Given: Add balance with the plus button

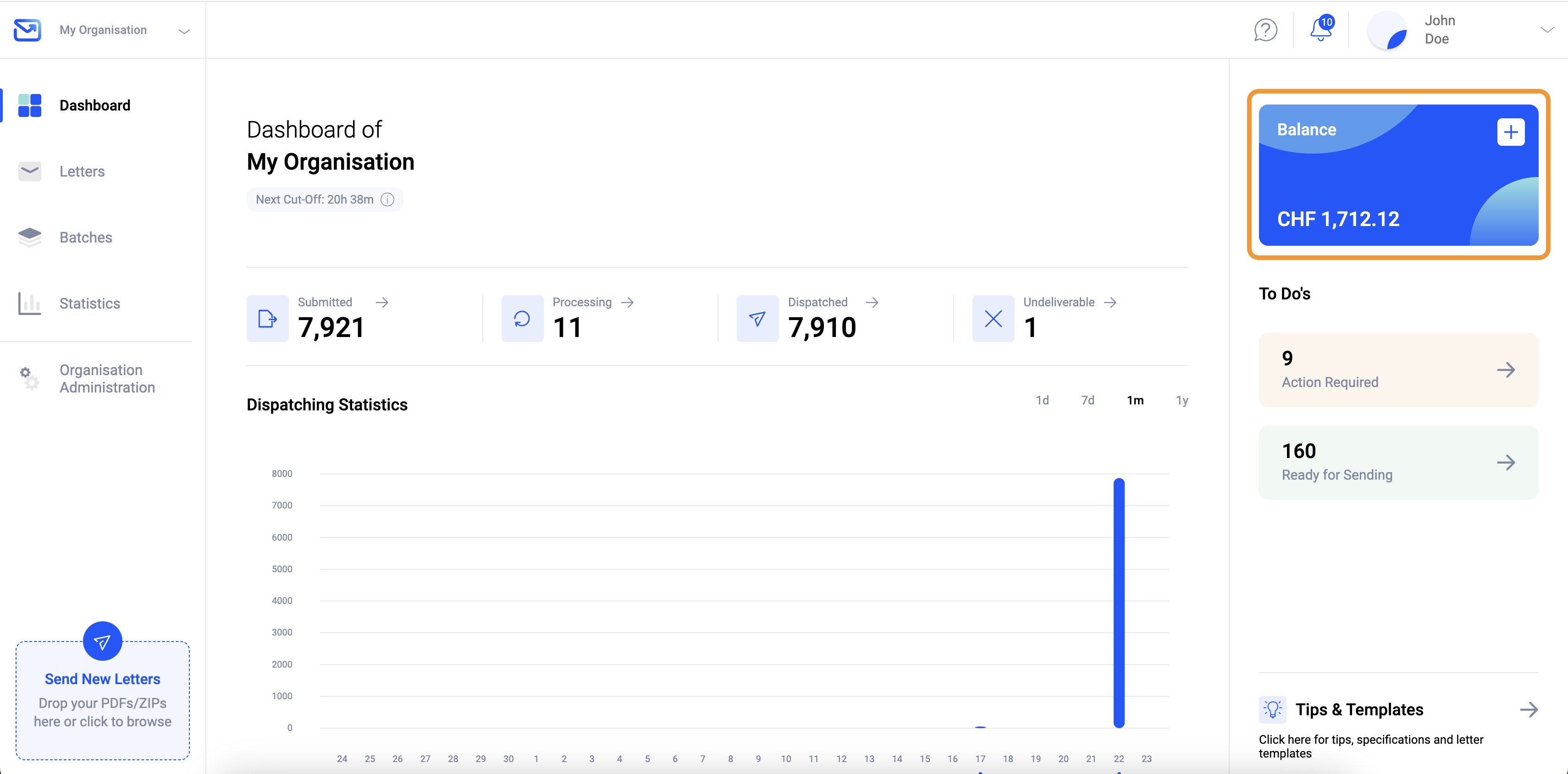Looking at the screenshot, I should 1510,132.
